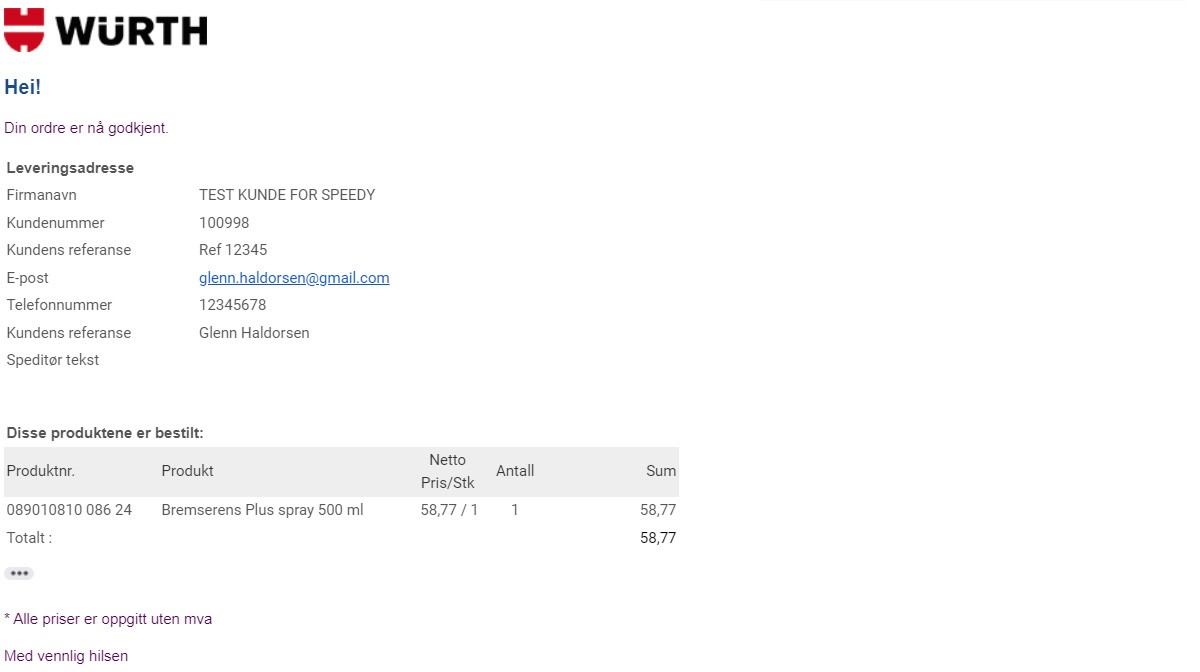Click the Din ordre er nå godkjent text
Viewport: 1200px width, 672px height.
pyautogui.click(x=86, y=128)
